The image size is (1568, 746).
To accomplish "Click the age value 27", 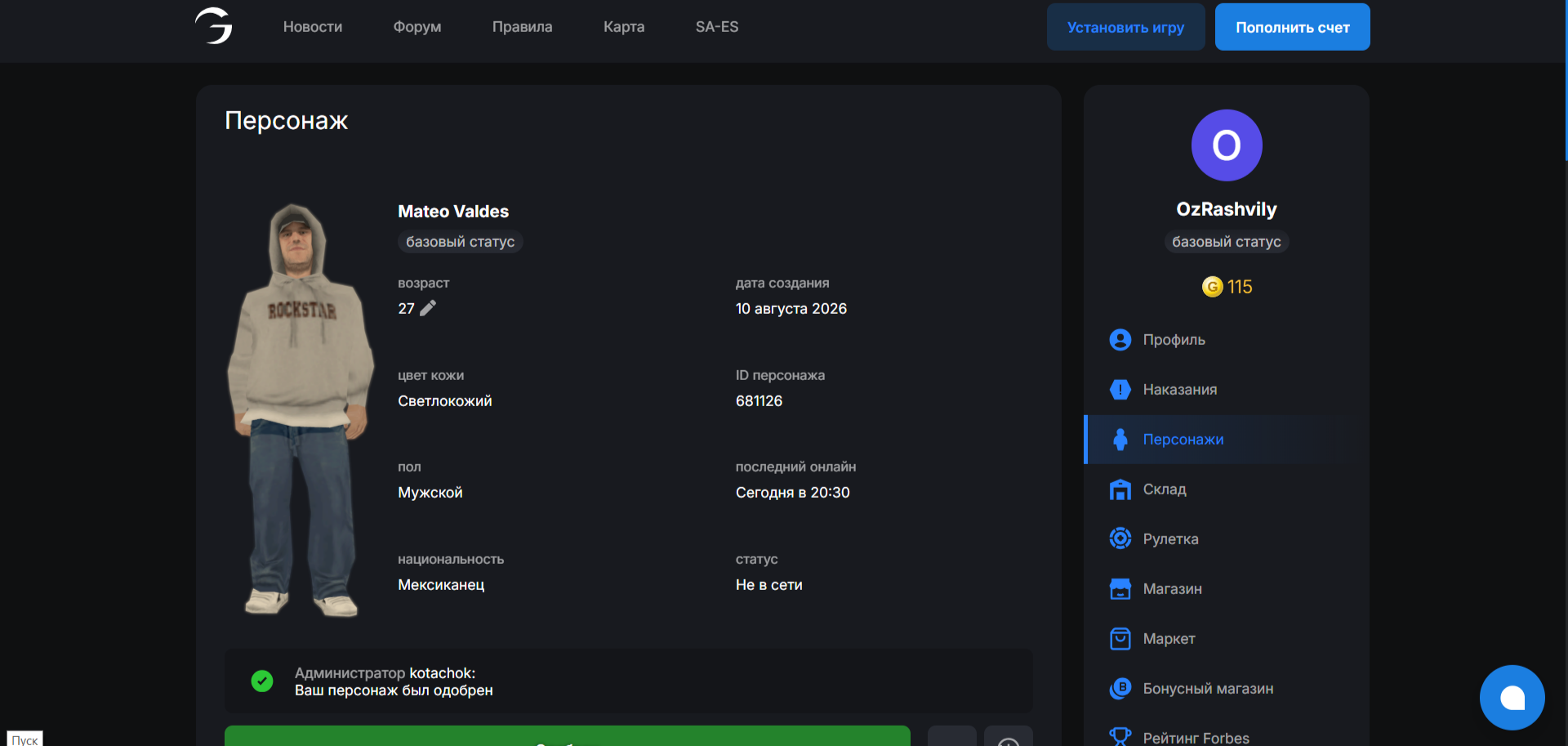I will (407, 309).
